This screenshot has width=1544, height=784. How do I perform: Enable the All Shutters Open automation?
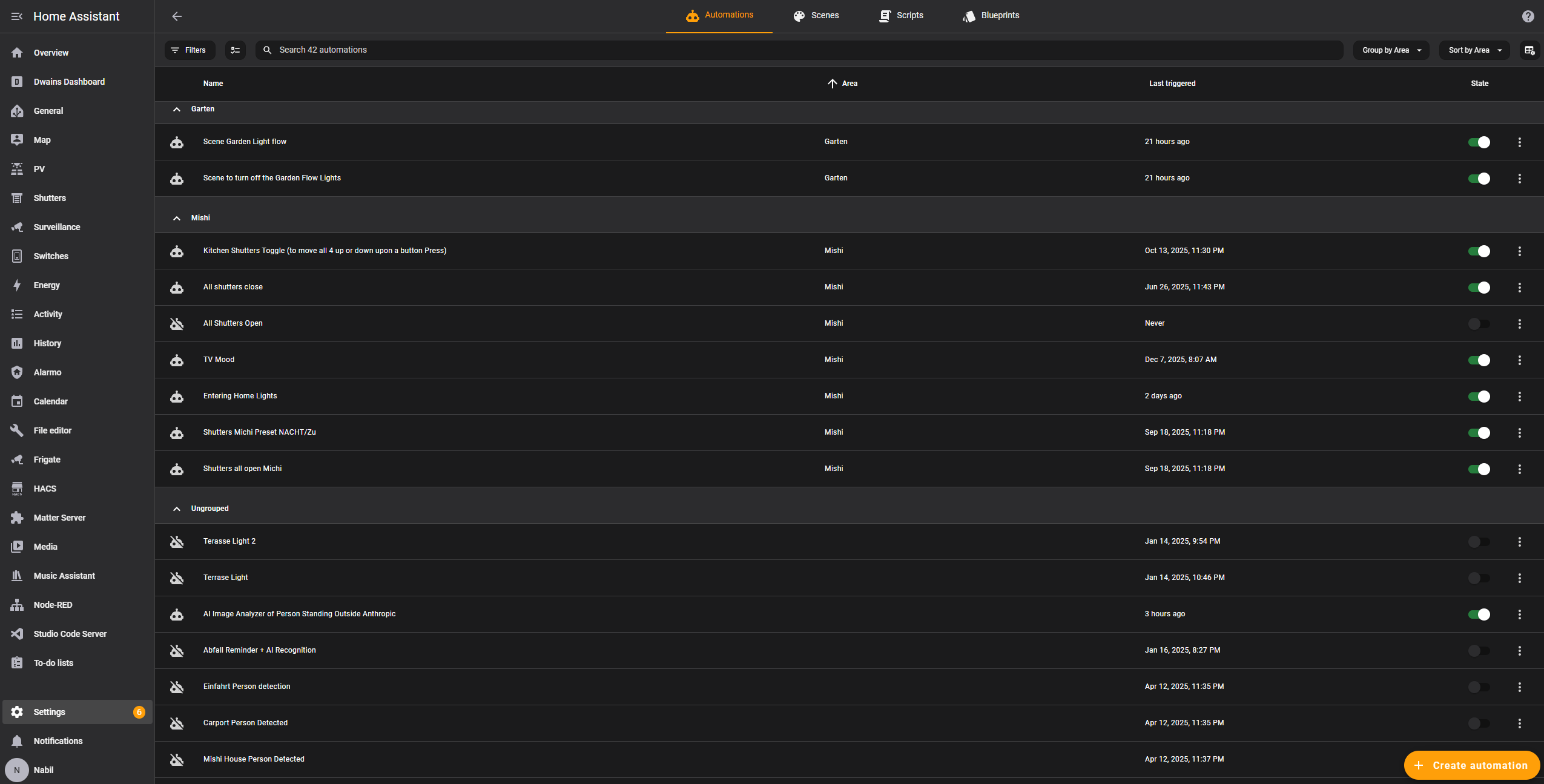click(x=1478, y=324)
